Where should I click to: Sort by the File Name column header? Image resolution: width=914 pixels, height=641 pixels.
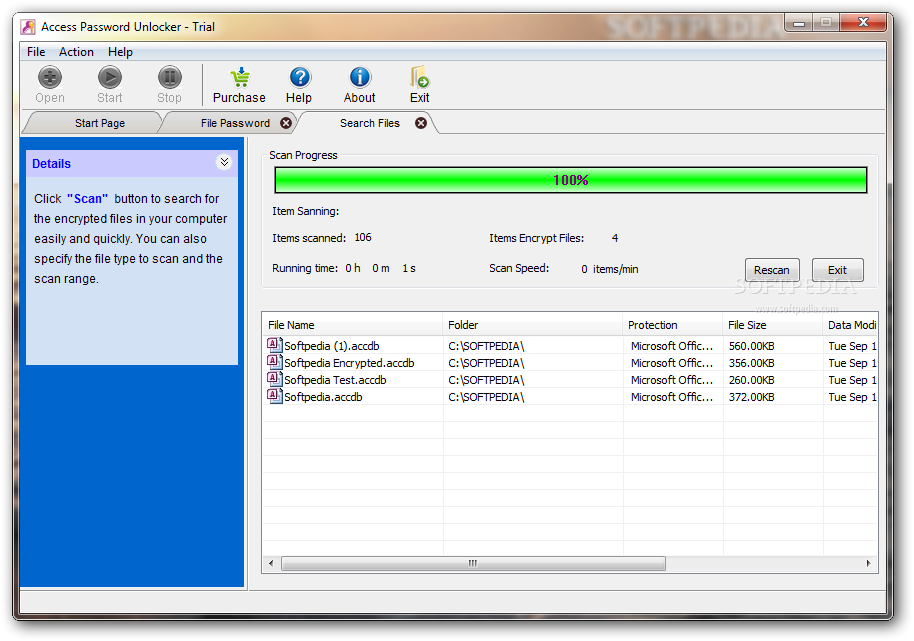353,325
